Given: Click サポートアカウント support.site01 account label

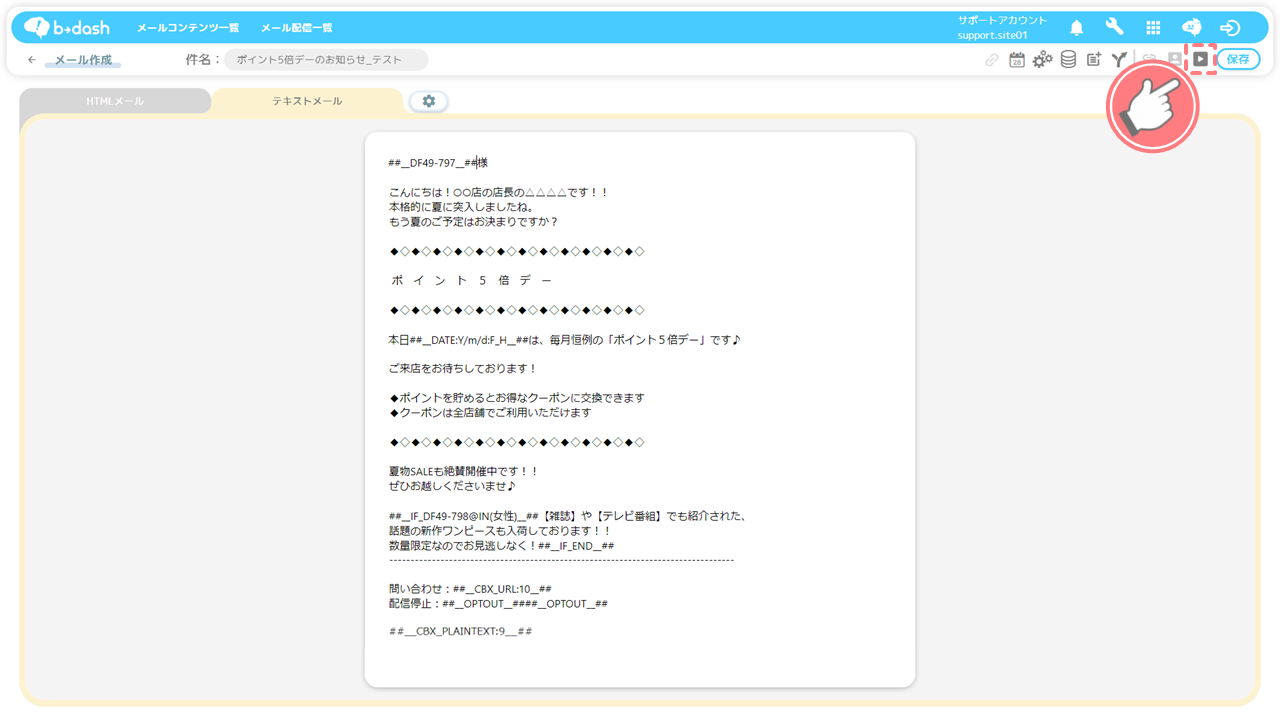Looking at the screenshot, I should [x=1002, y=28].
